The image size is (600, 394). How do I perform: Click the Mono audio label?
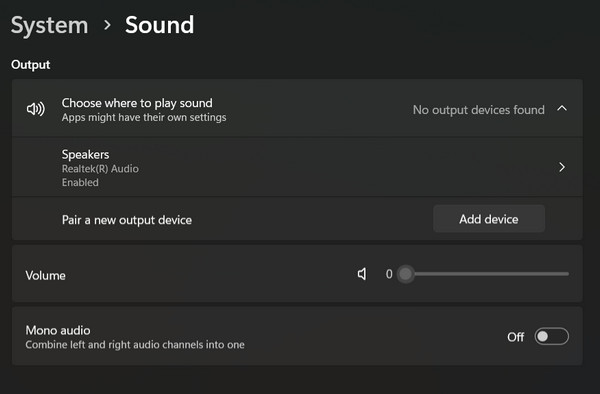tap(58, 330)
